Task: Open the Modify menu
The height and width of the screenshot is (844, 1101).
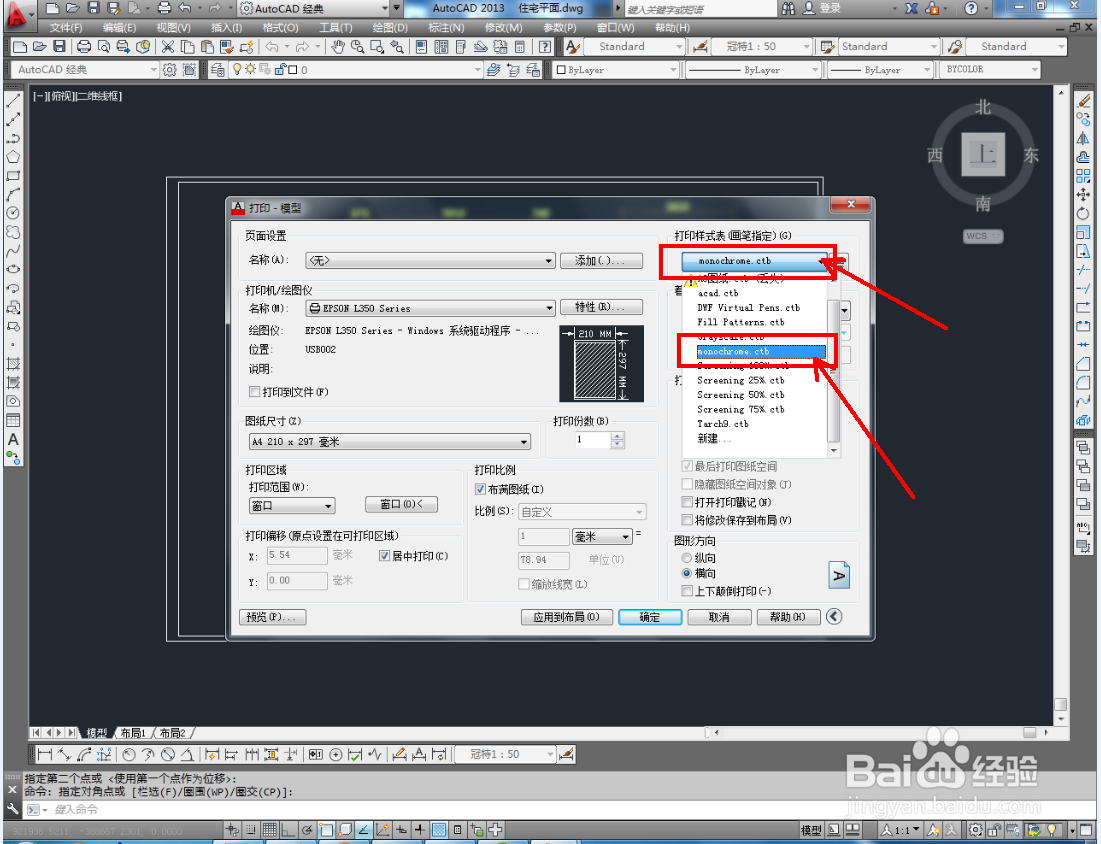Action: click(503, 27)
